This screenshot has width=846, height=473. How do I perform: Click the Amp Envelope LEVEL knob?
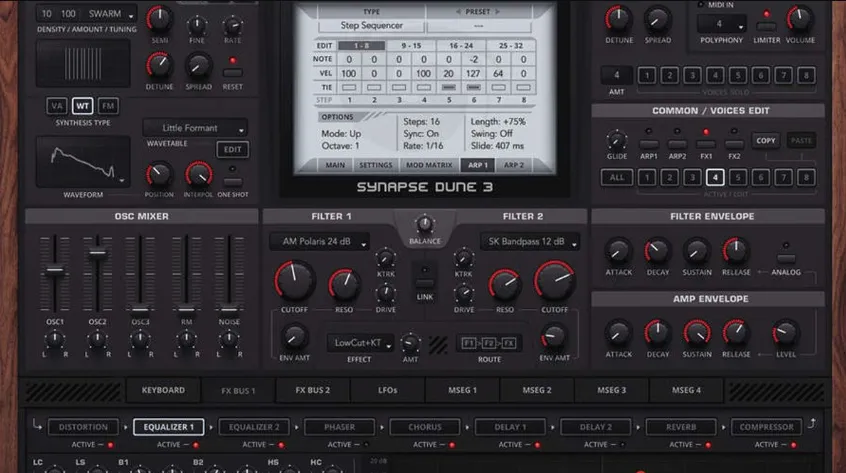[x=785, y=333]
